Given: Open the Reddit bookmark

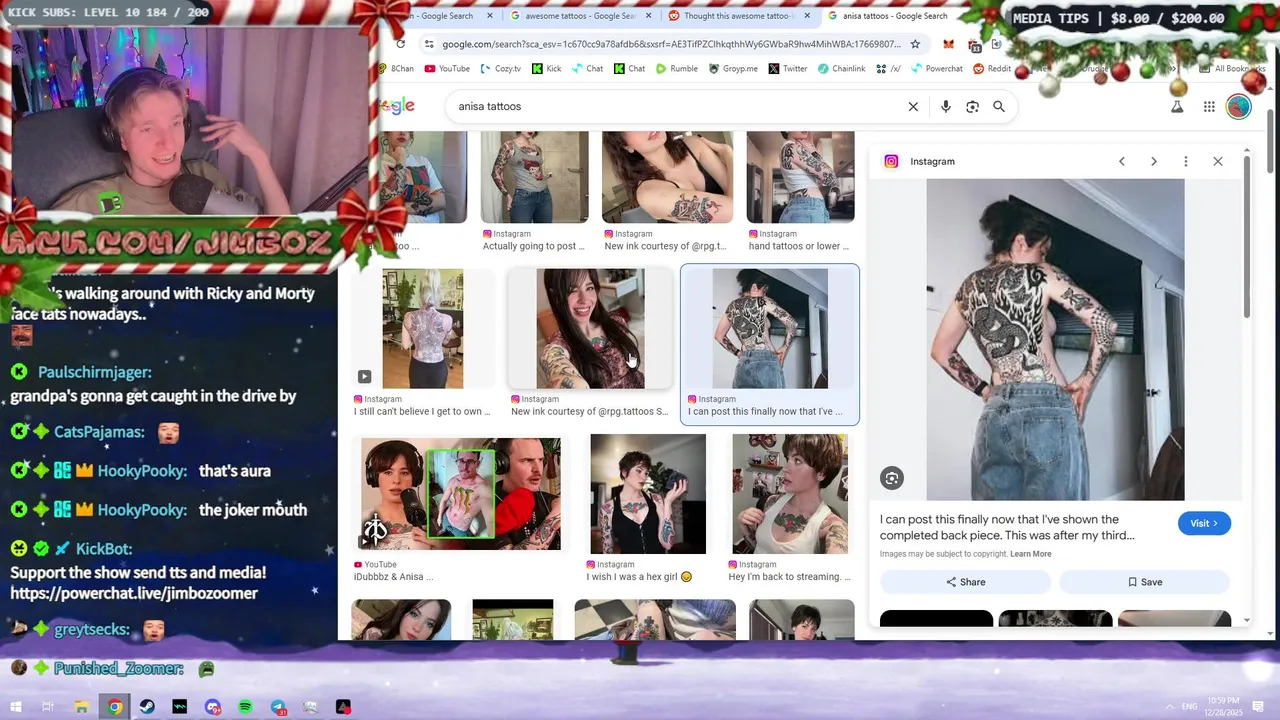Looking at the screenshot, I should 992,69.
